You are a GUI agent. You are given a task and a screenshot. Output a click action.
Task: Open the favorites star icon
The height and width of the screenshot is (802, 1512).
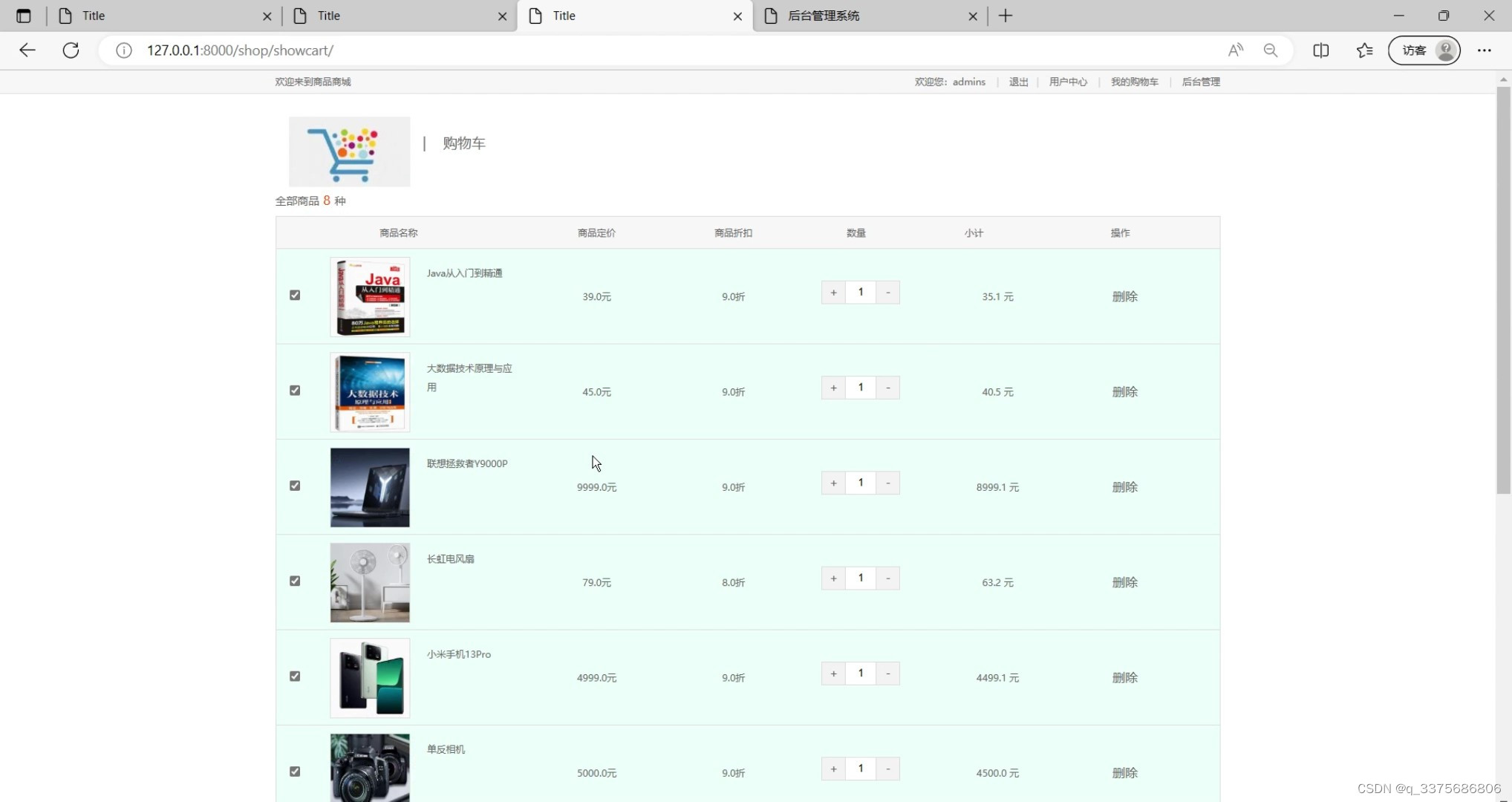[x=1364, y=50]
